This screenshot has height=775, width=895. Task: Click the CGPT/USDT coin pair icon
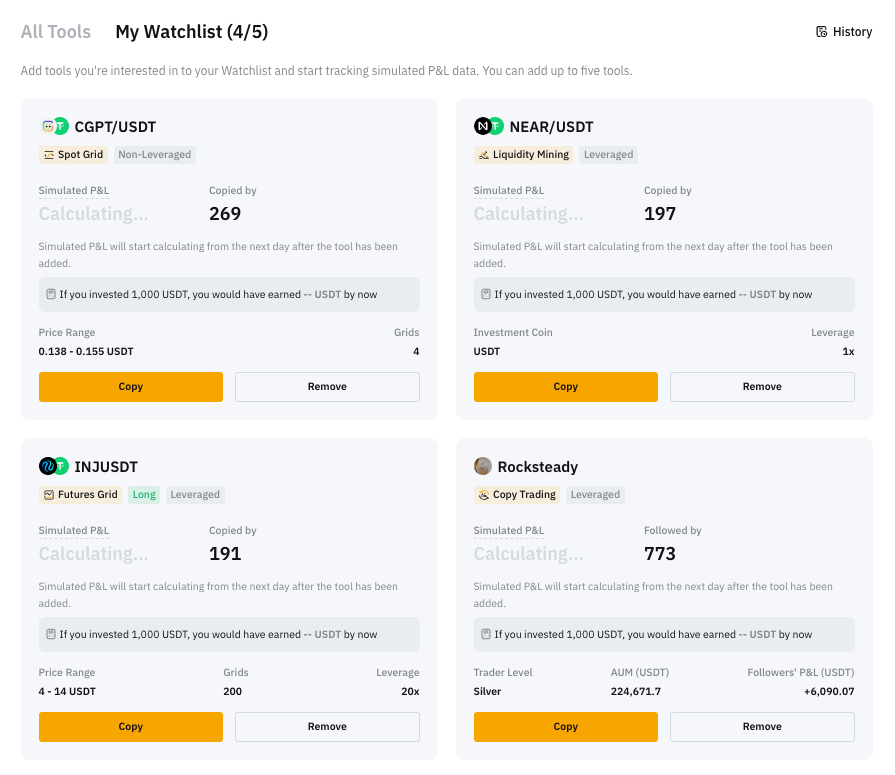pos(54,127)
